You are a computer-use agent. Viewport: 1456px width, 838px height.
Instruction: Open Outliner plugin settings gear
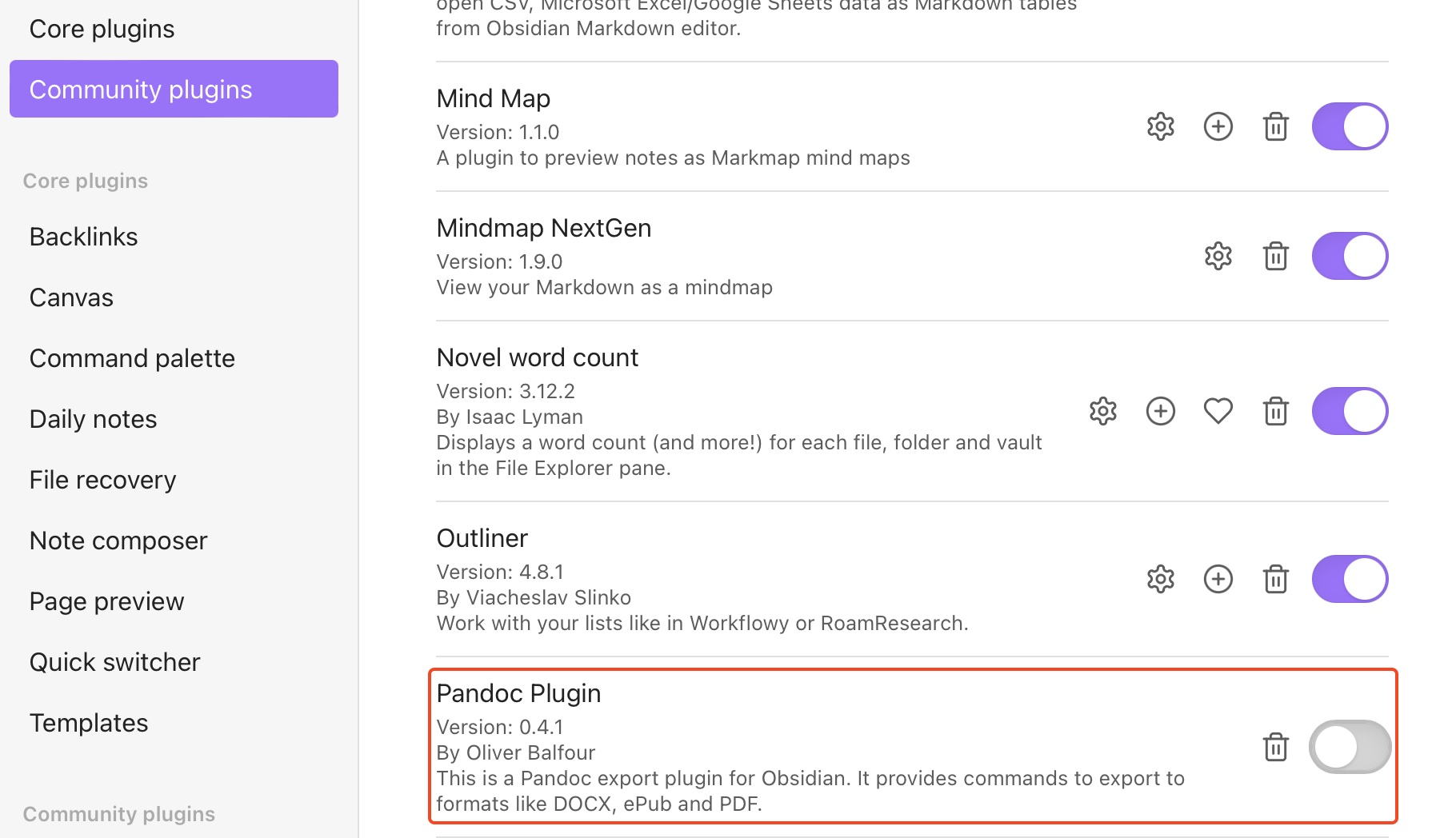(1160, 579)
